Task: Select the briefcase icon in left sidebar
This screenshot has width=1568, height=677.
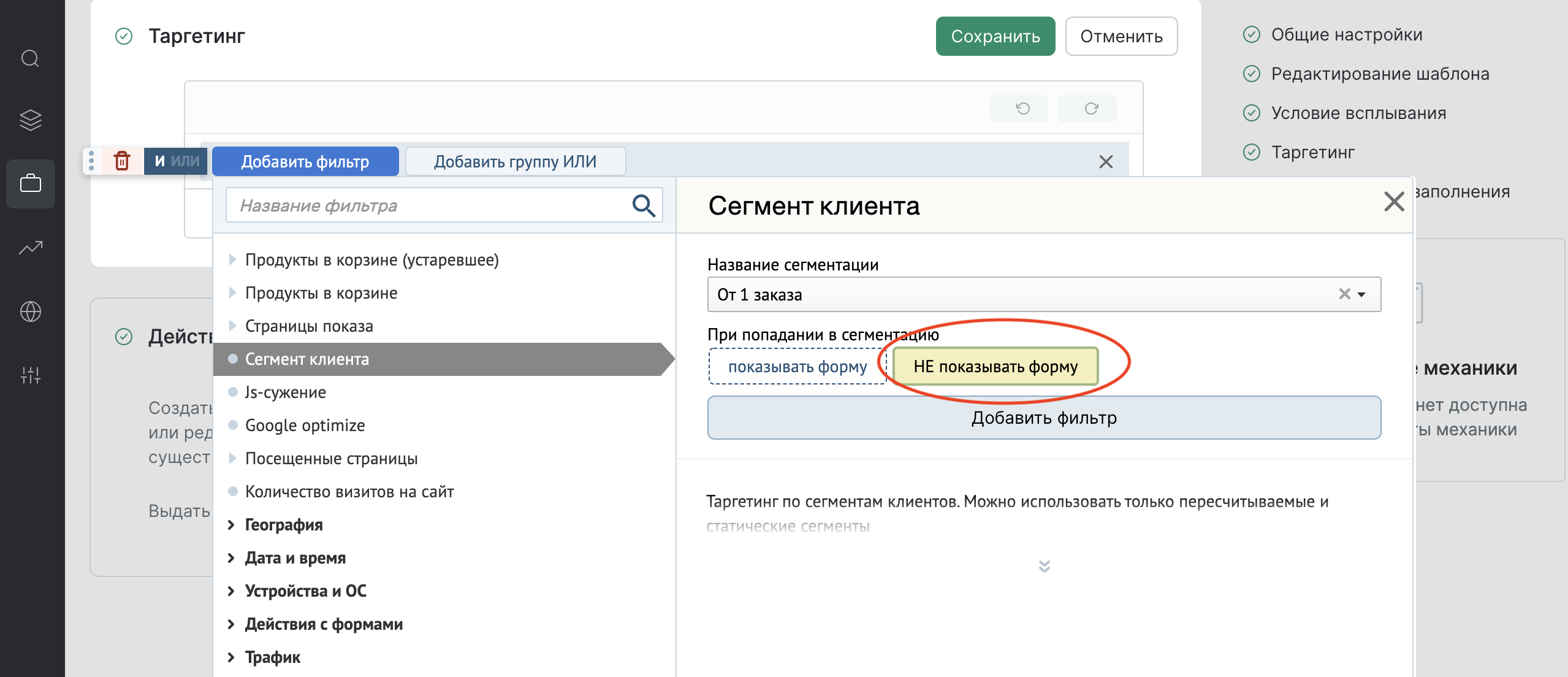Action: (30, 183)
